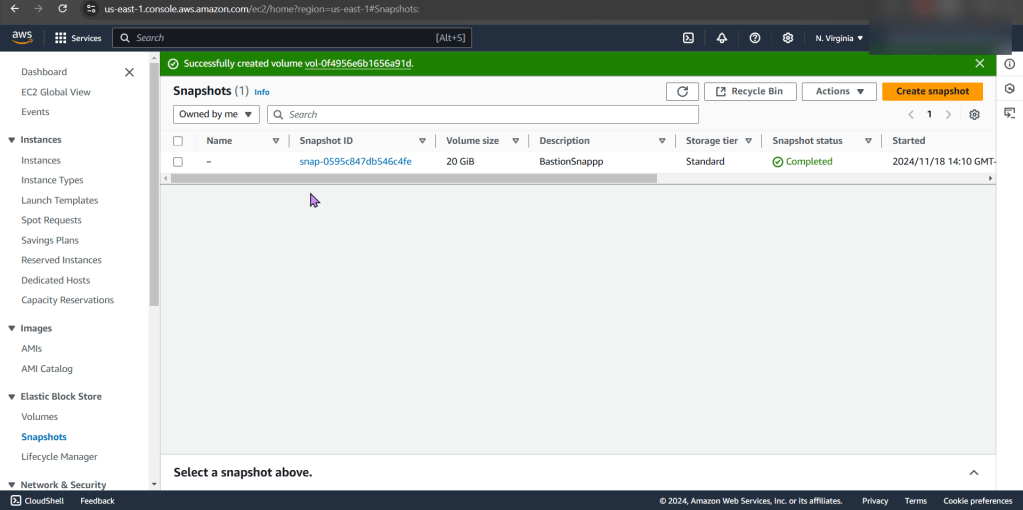The height and width of the screenshot is (510, 1023).
Task: Open the help question mark icon
Action: [x=755, y=38]
